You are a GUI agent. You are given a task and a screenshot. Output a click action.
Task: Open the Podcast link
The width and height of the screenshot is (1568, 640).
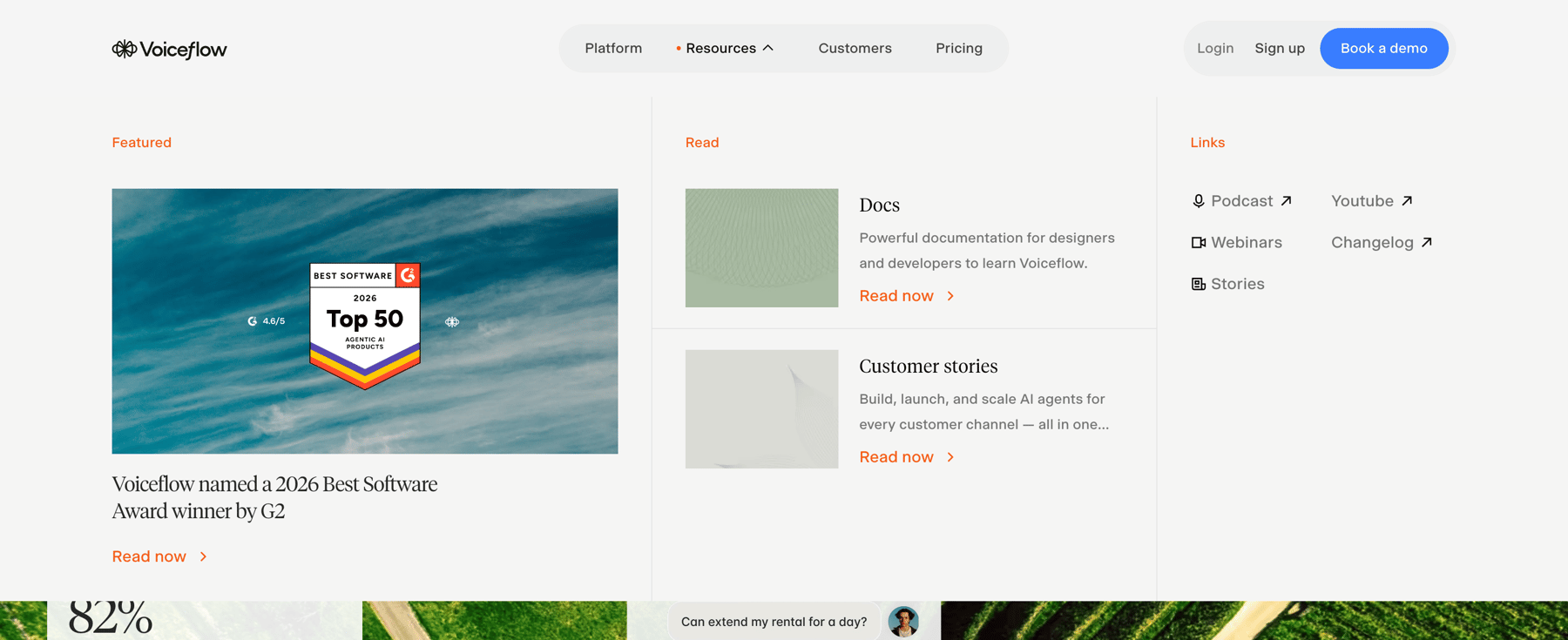pos(1241,201)
